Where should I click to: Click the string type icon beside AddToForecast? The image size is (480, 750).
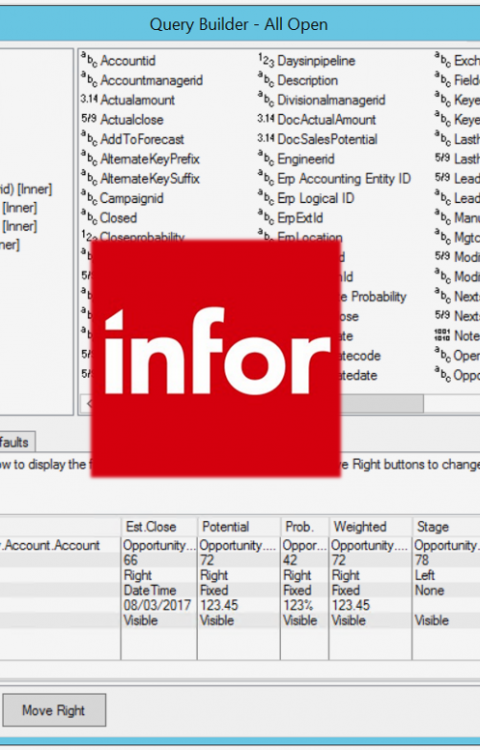[x=89, y=139]
